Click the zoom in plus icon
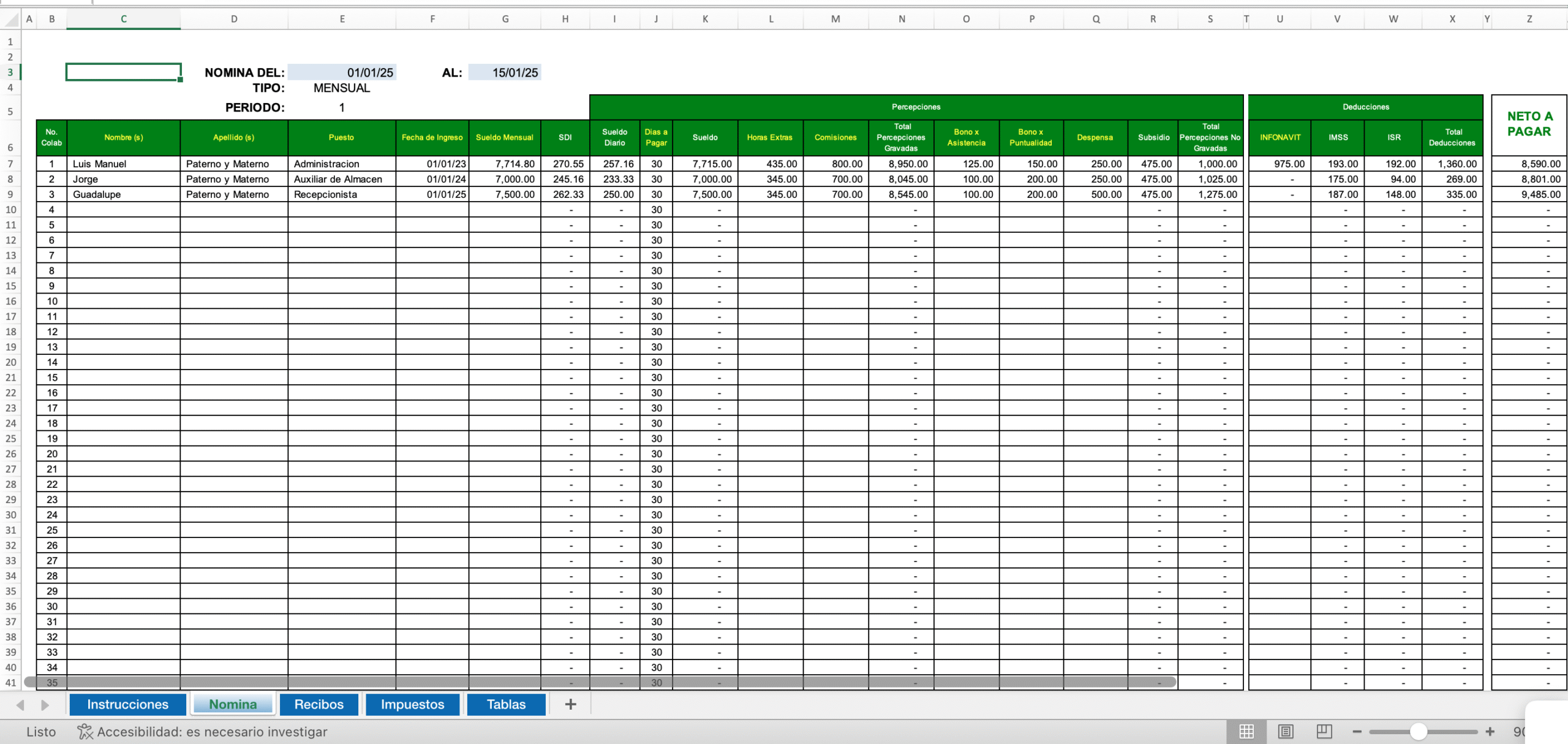Viewport: 1568px width, 744px height. (x=1490, y=731)
